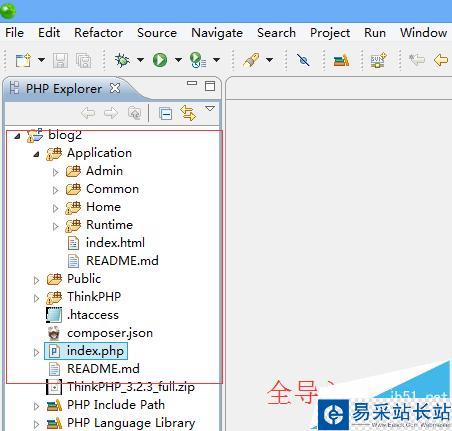Open the External Tools dropdown arrow
This screenshot has width=452, height=431.
(x=216, y=60)
